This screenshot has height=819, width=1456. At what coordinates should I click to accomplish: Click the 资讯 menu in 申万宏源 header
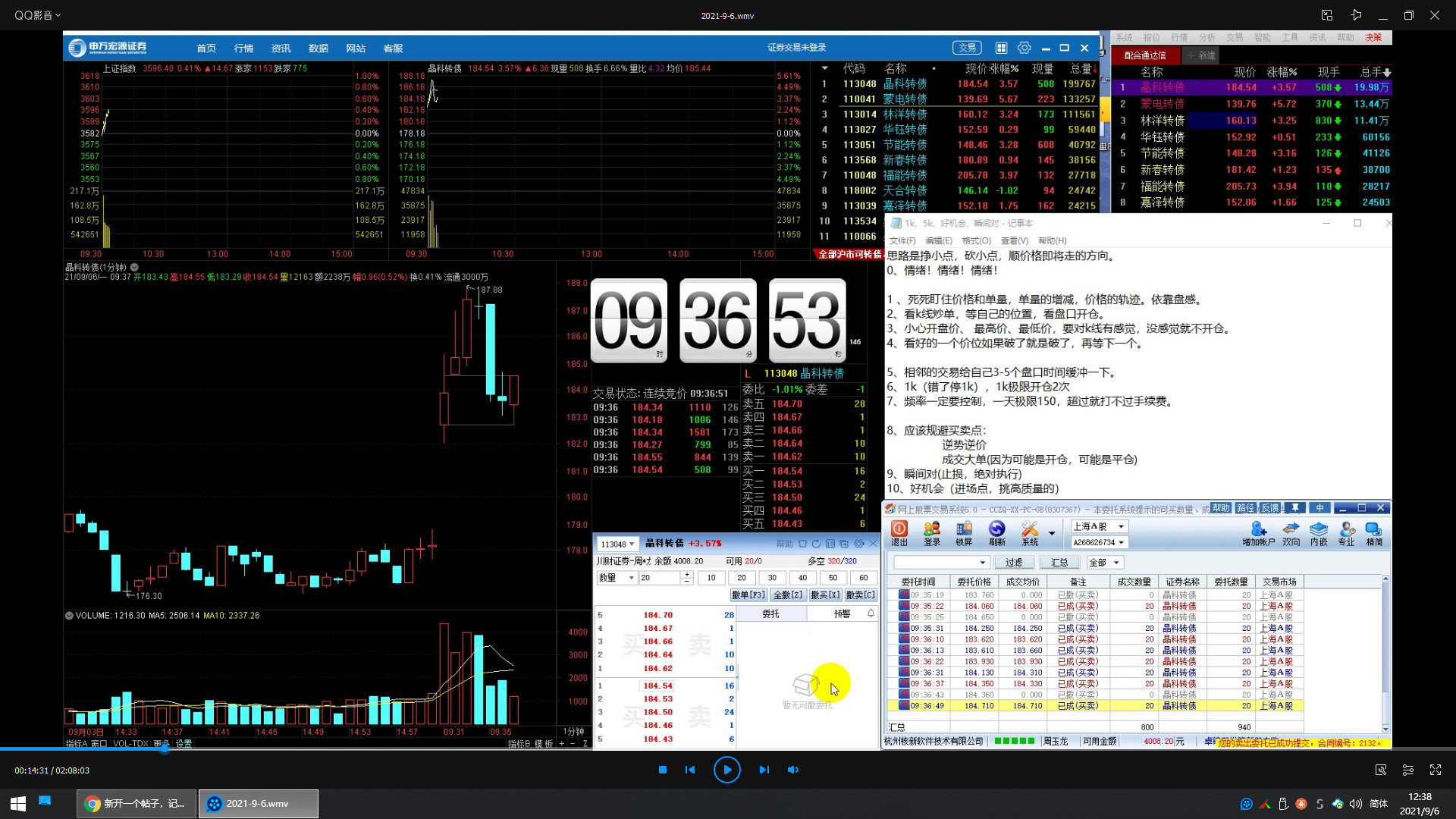coord(281,49)
